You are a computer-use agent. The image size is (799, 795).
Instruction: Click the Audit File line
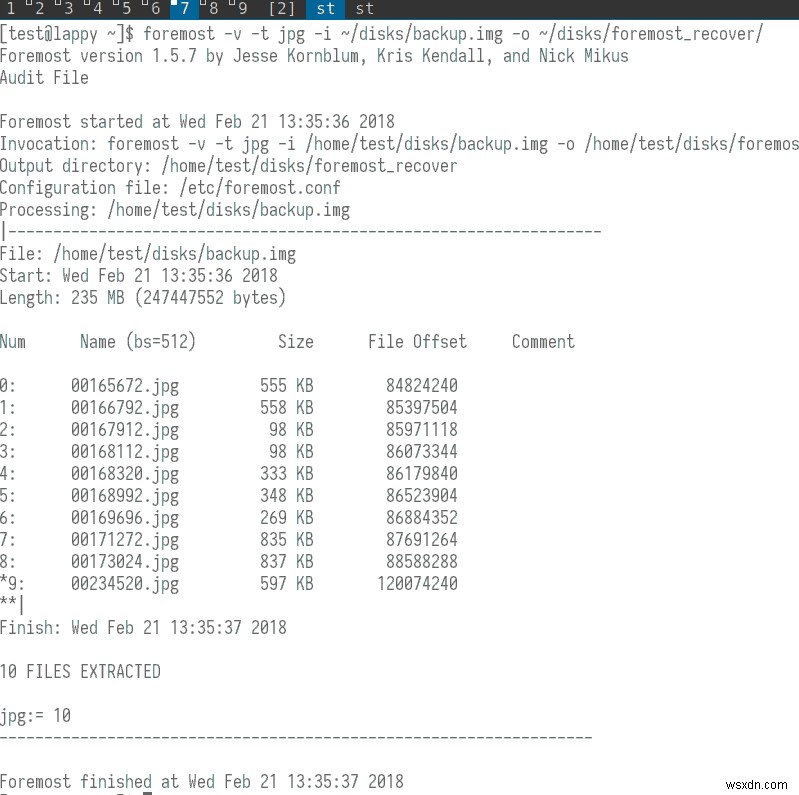(44, 77)
